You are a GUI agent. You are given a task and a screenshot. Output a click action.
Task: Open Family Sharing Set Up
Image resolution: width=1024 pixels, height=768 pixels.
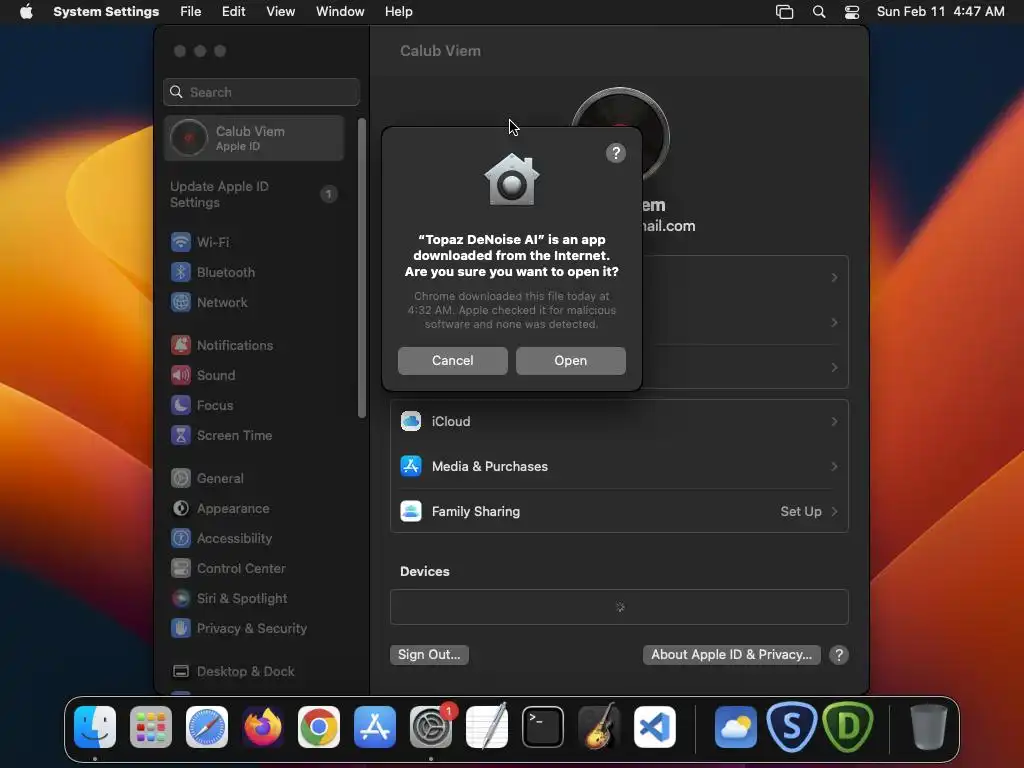click(619, 512)
